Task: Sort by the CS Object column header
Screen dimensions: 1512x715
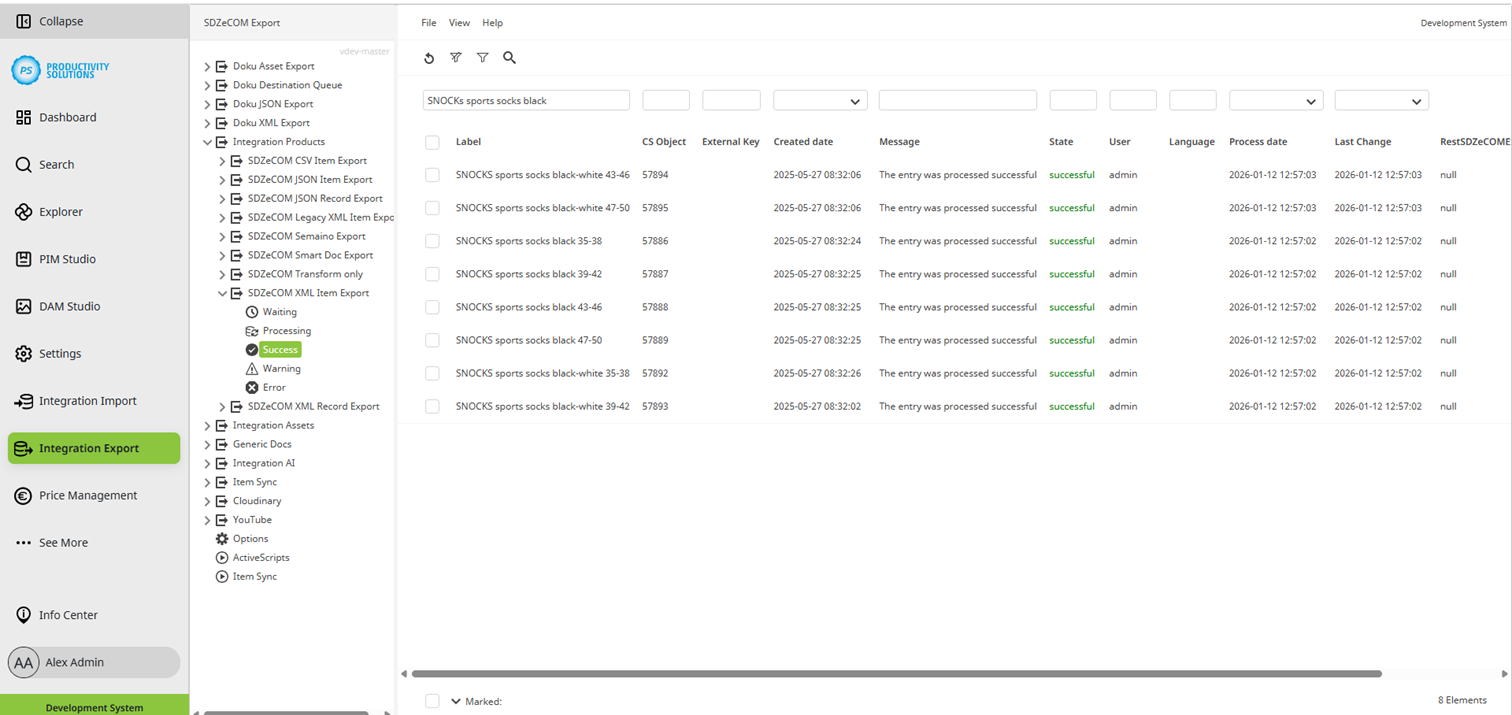Action: 664,142
